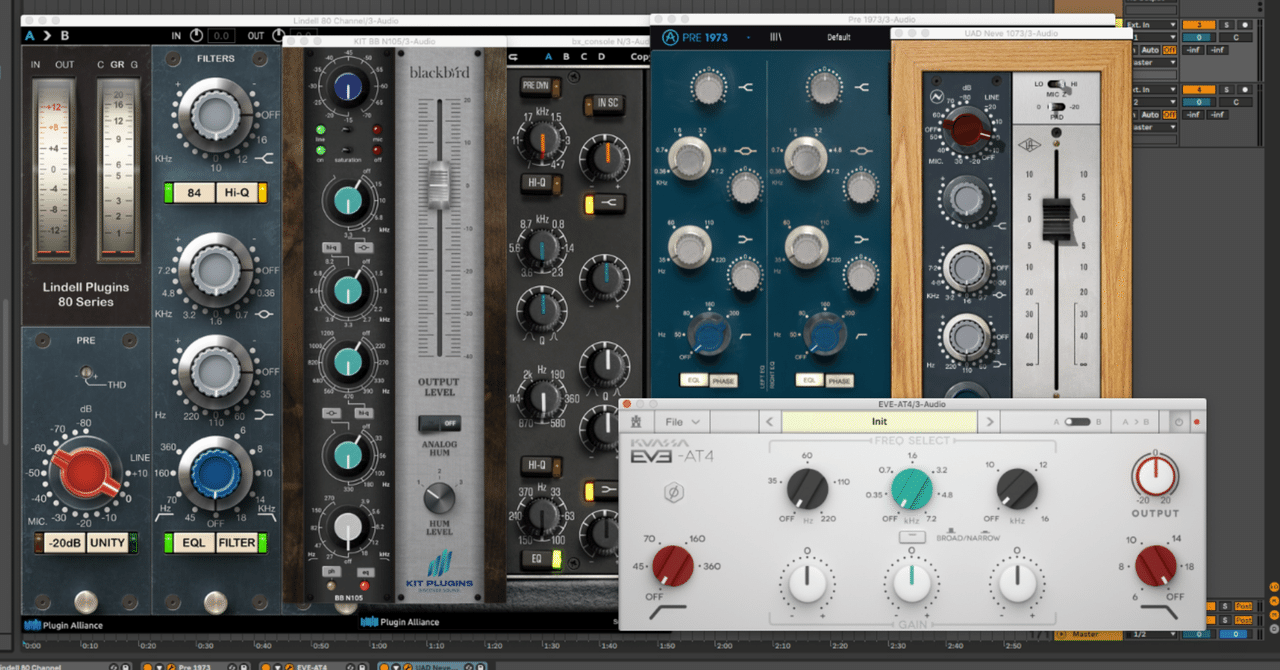Click left channel PHASE button in Pre 1973
1280x670 pixels.
[x=726, y=381]
